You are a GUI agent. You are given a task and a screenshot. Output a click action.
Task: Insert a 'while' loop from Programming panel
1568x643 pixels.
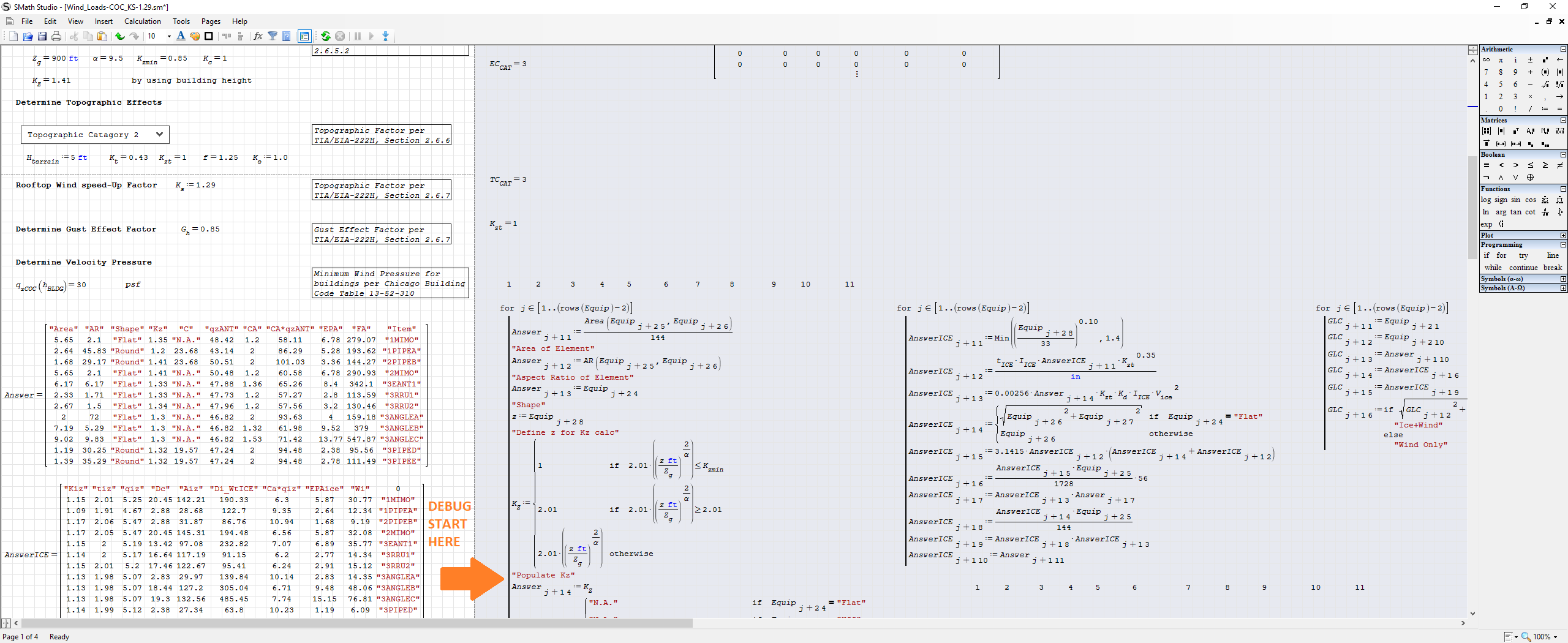tap(1493, 268)
